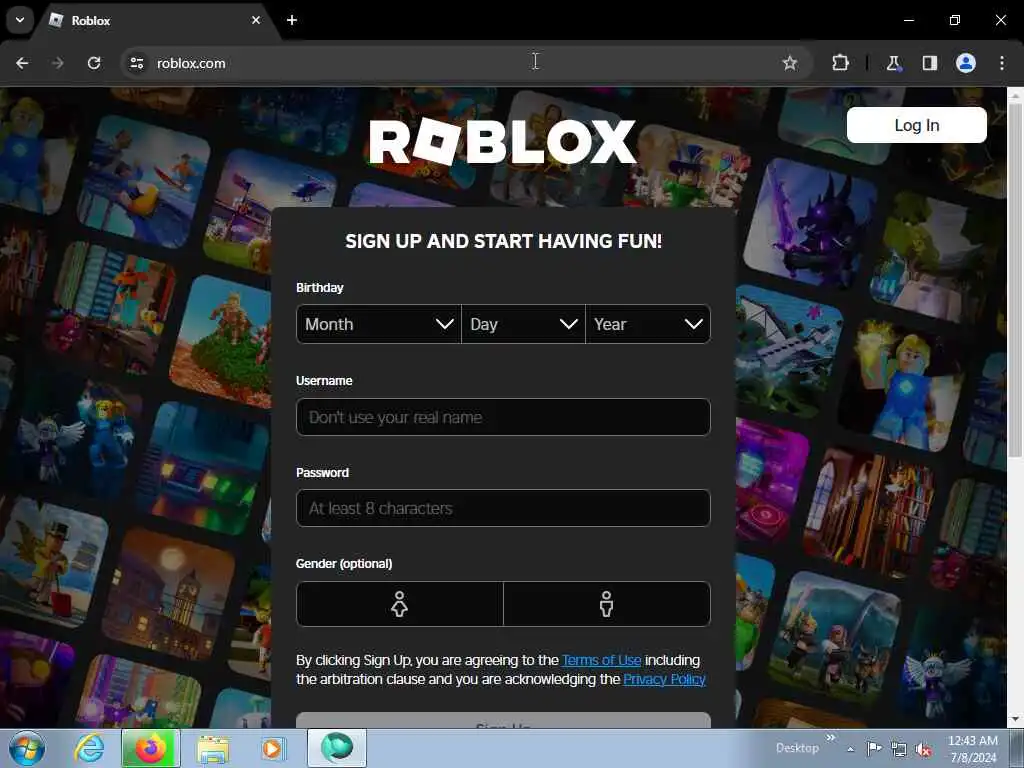1024x768 pixels.
Task: Show hidden system tray icons
Action: click(850, 749)
